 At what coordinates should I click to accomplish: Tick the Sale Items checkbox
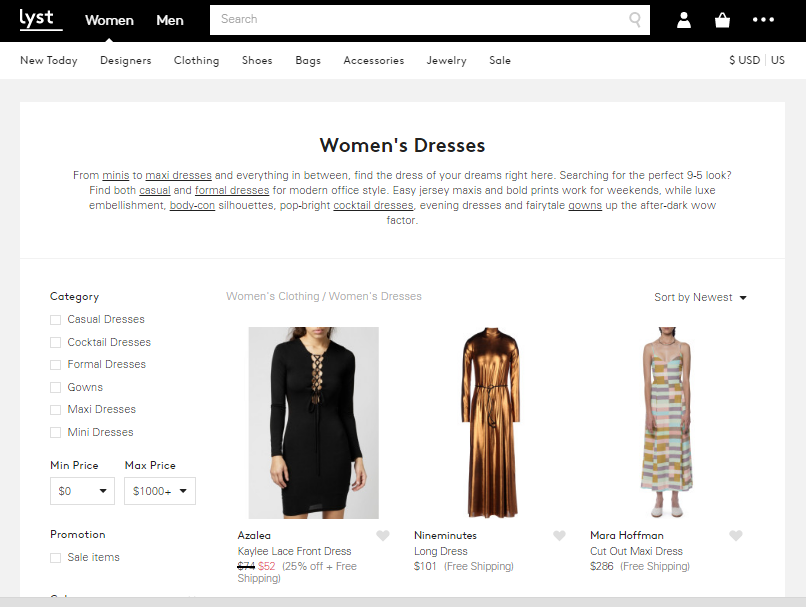[56, 558]
